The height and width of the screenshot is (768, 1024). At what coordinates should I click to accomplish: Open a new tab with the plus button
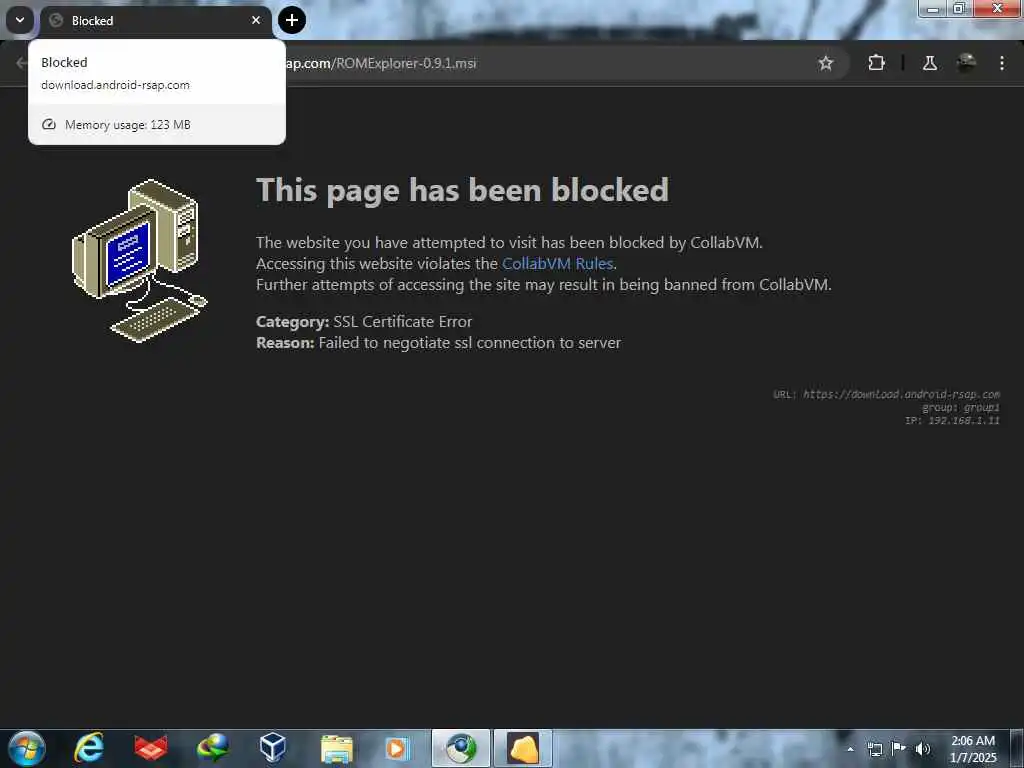(x=292, y=20)
